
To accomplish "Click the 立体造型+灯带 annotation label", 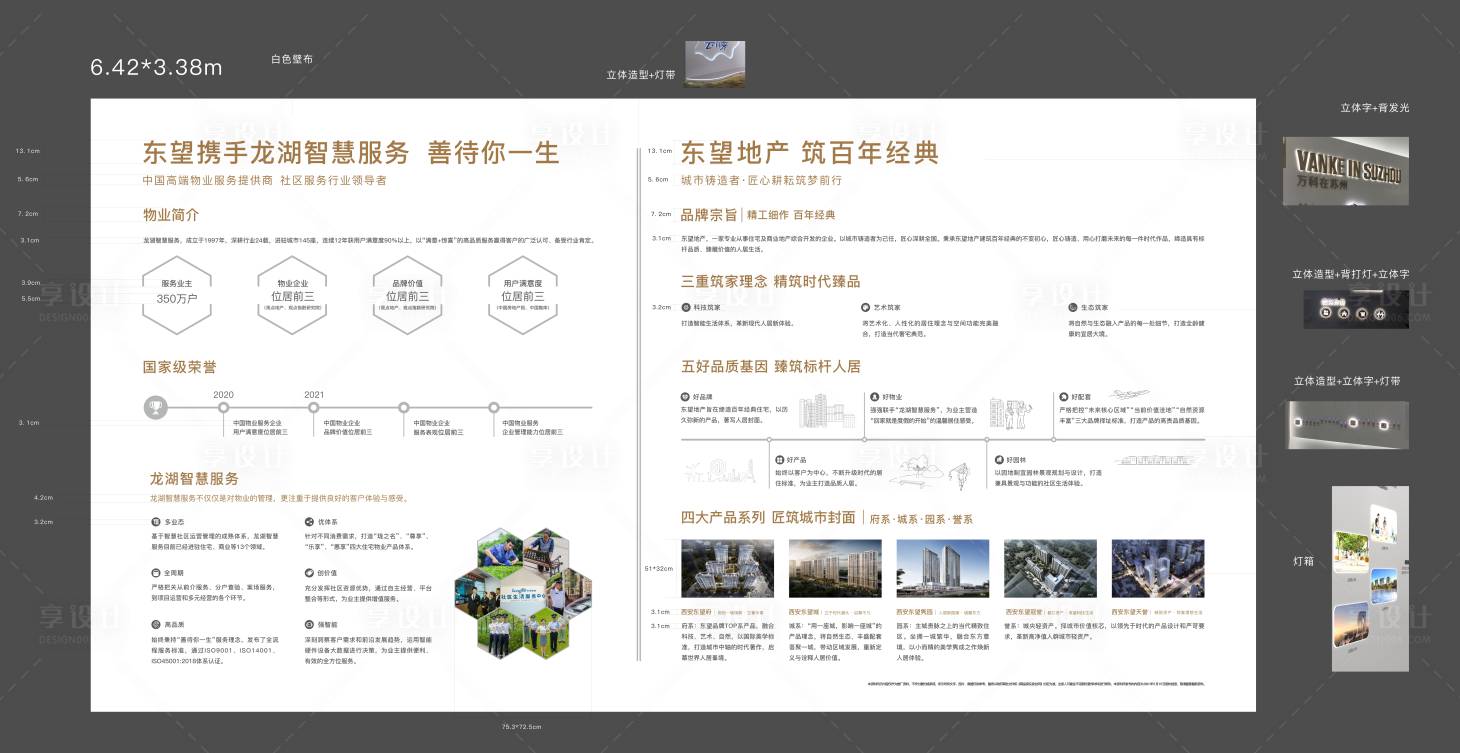I will [x=641, y=75].
